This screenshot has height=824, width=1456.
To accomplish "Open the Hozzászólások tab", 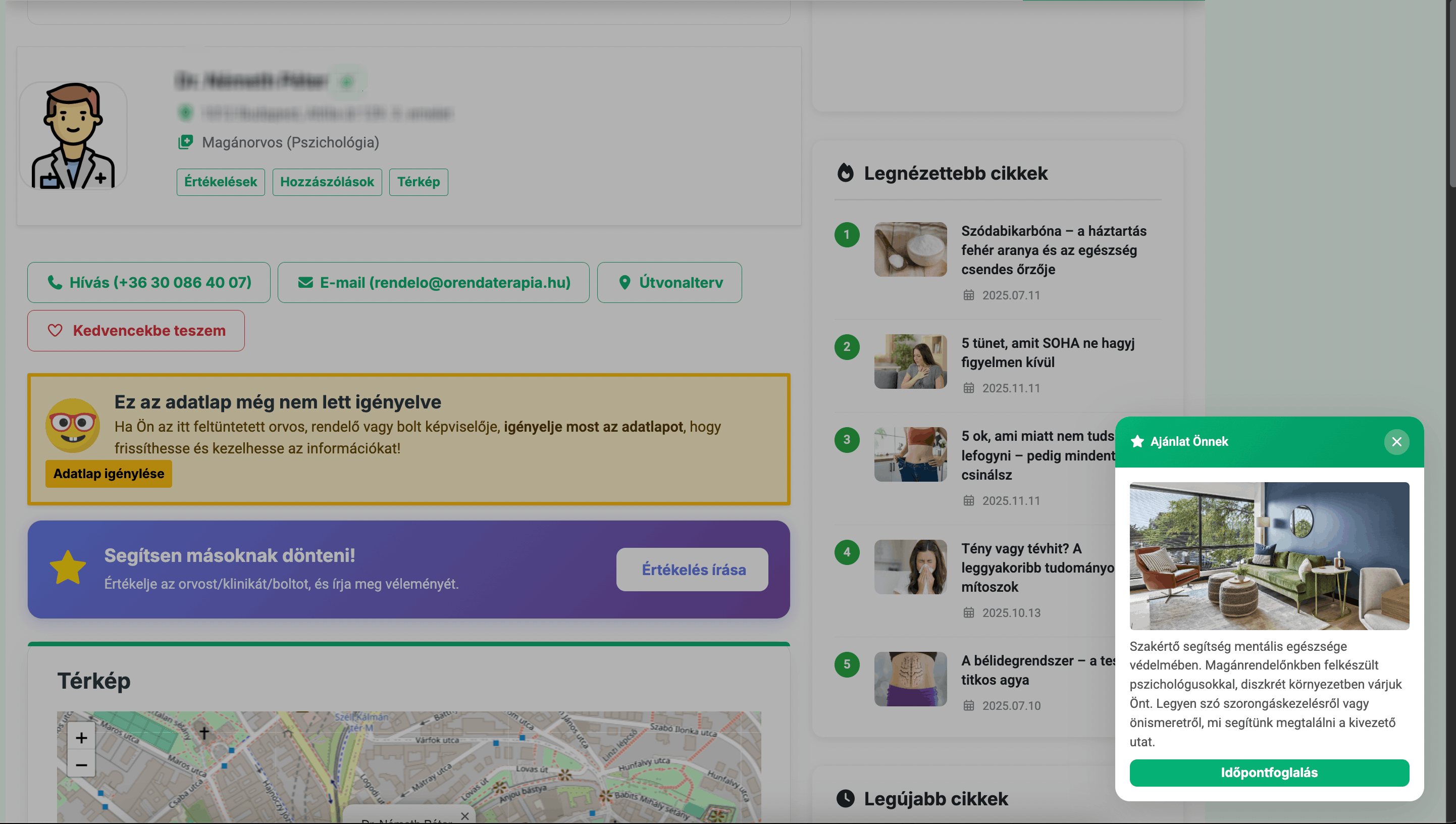I will tap(327, 182).
